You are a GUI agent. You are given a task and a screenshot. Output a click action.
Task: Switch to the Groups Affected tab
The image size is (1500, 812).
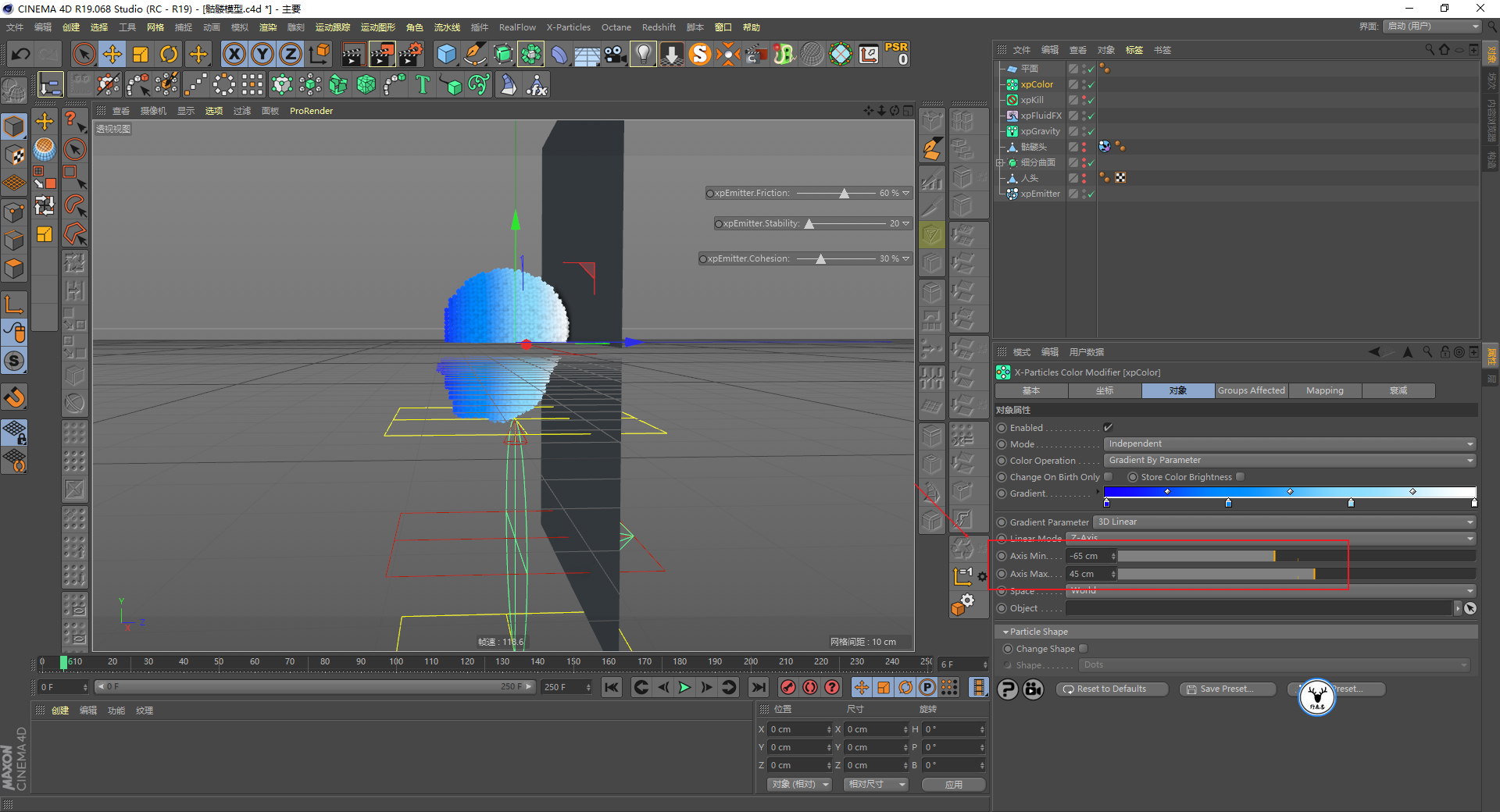click(x=1251, y=390)
